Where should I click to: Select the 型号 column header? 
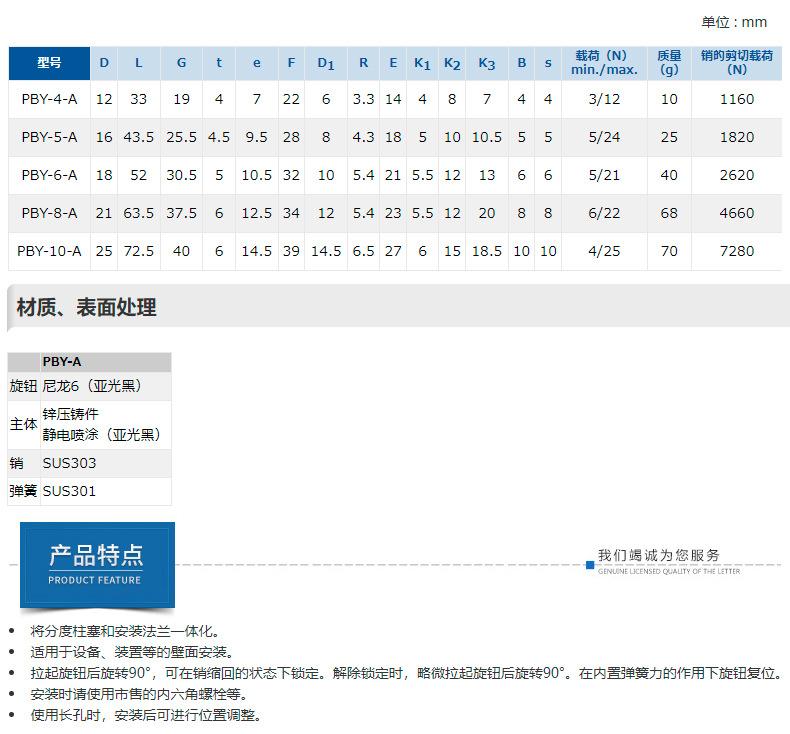coord(49,63)
